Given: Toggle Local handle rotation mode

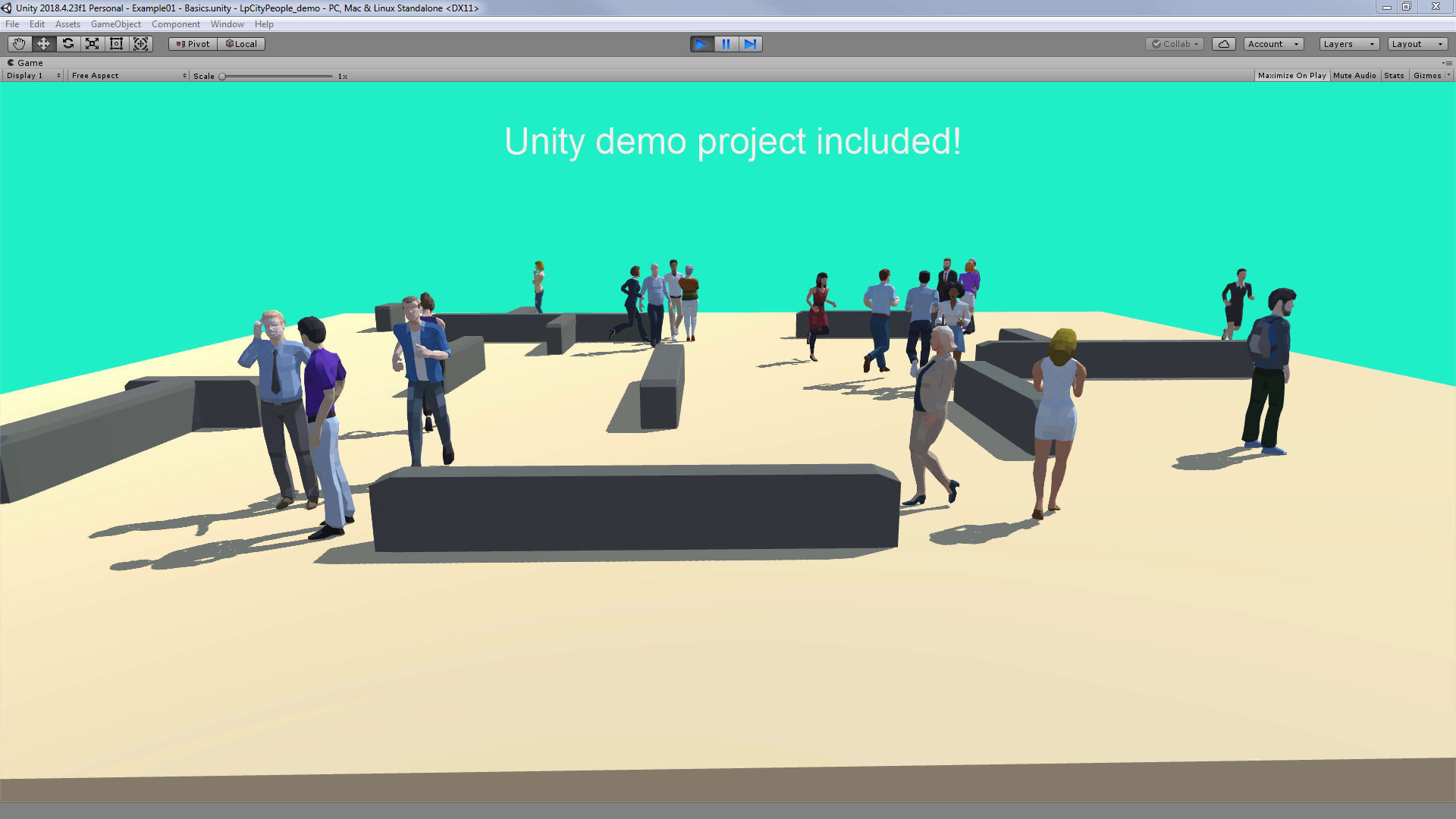Looking at the screenshot, I should (241, 44).
